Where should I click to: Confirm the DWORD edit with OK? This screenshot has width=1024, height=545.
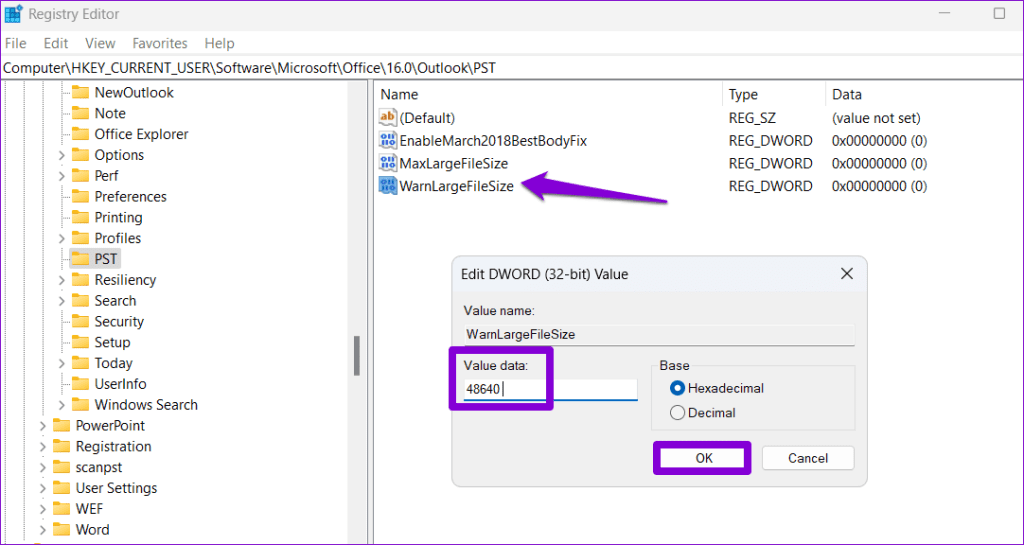pyautogui.click(x=703, y=458)
